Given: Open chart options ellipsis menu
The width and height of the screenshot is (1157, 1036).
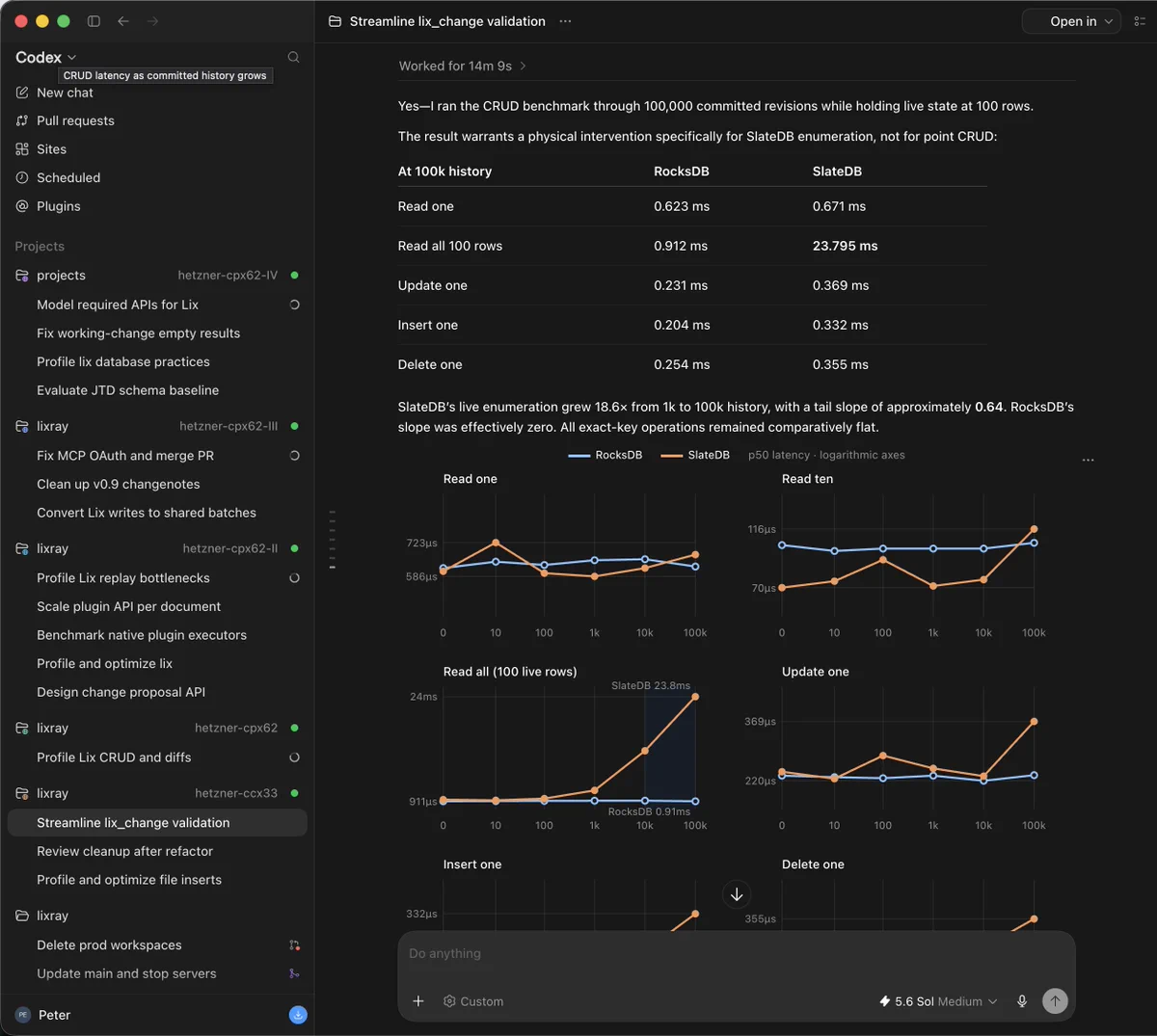Looking at the screenshot, I should point(1088,460).
